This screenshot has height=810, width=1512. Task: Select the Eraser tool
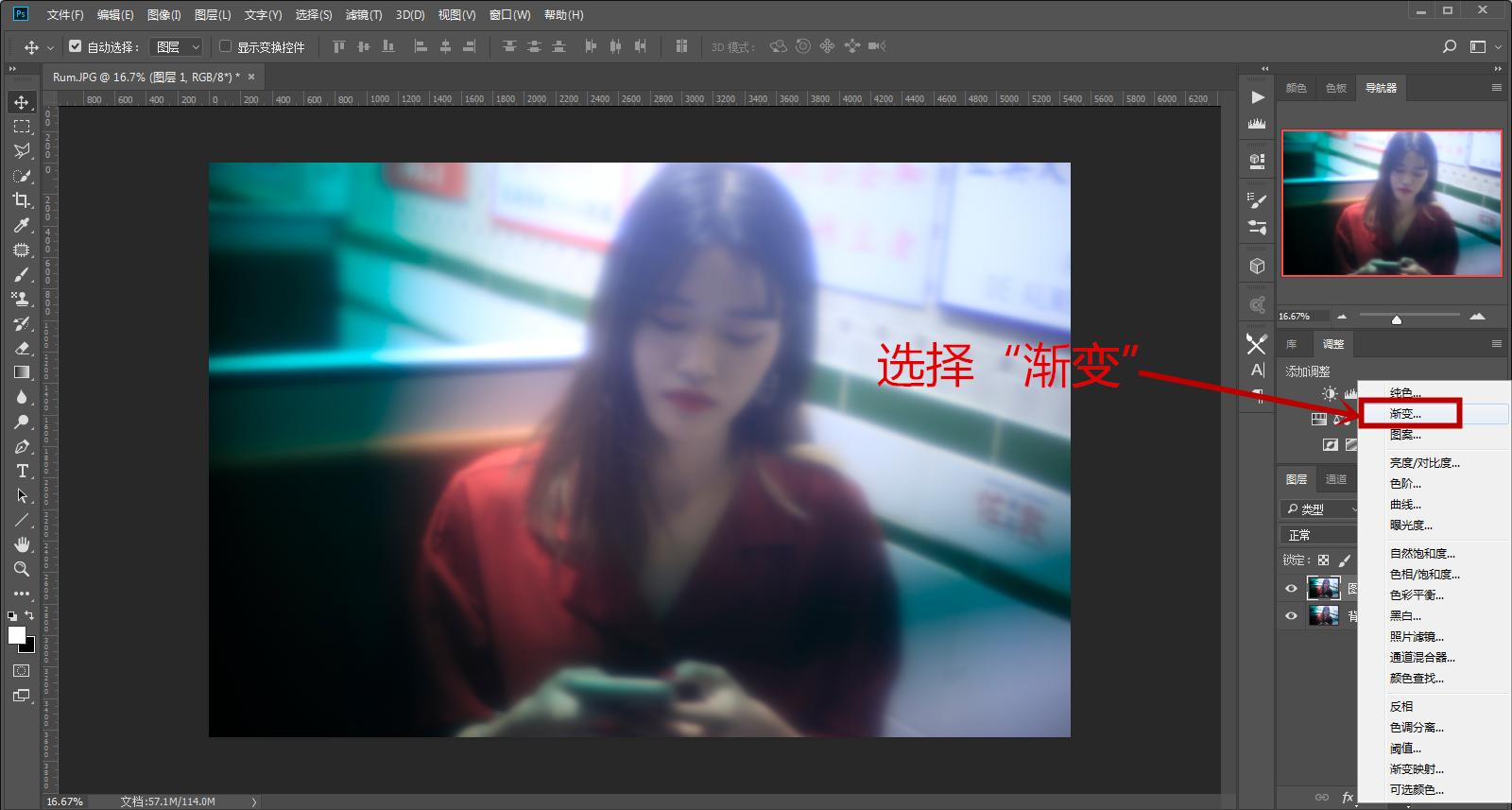pyautogui.click(x=22, y=348)
